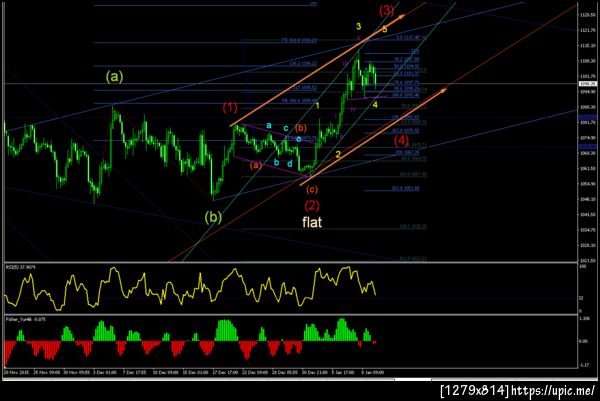The height and width of the screenshot is (401, 600).
Task: Select the red "(2)" wave label
Action: pyautogui.click(x=312, y=205)
